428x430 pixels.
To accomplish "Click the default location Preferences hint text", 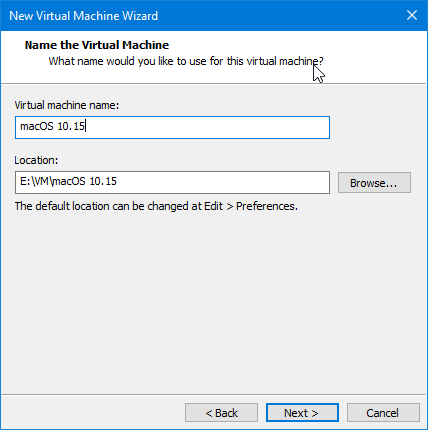I will point(156,206).
